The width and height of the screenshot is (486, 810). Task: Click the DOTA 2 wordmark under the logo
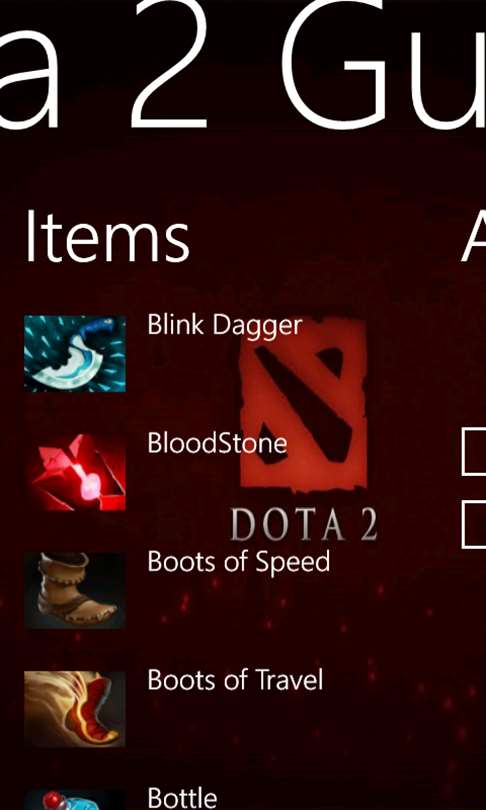(x=304, y=525)
